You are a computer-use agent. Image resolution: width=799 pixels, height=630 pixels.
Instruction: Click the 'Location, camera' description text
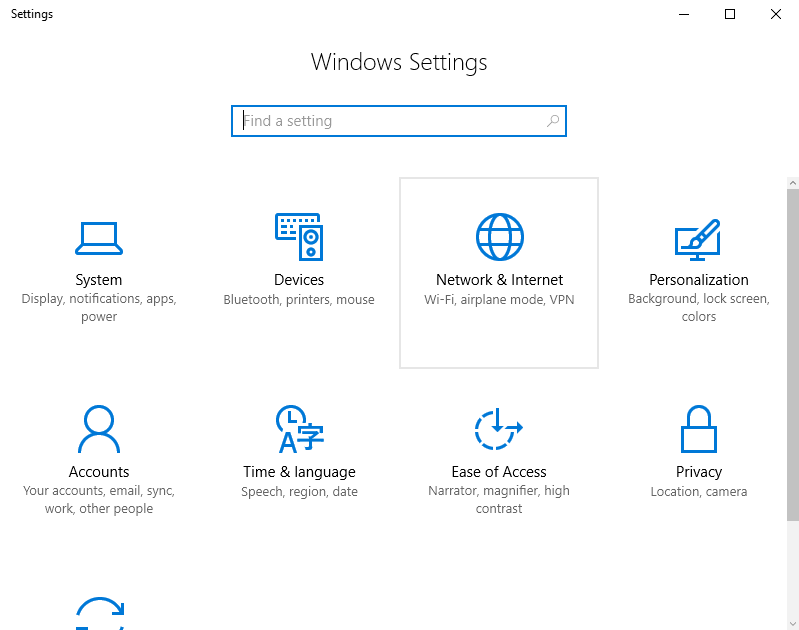coord(698,491)
